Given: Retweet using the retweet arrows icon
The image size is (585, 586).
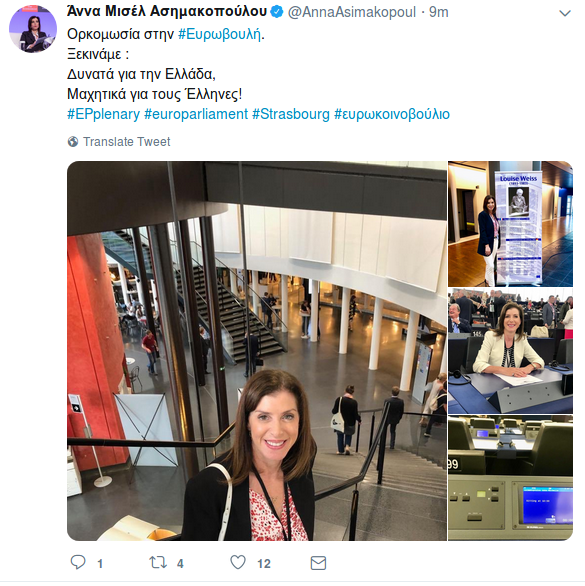Looking at the screenshot, I should [x=158, y=562].
